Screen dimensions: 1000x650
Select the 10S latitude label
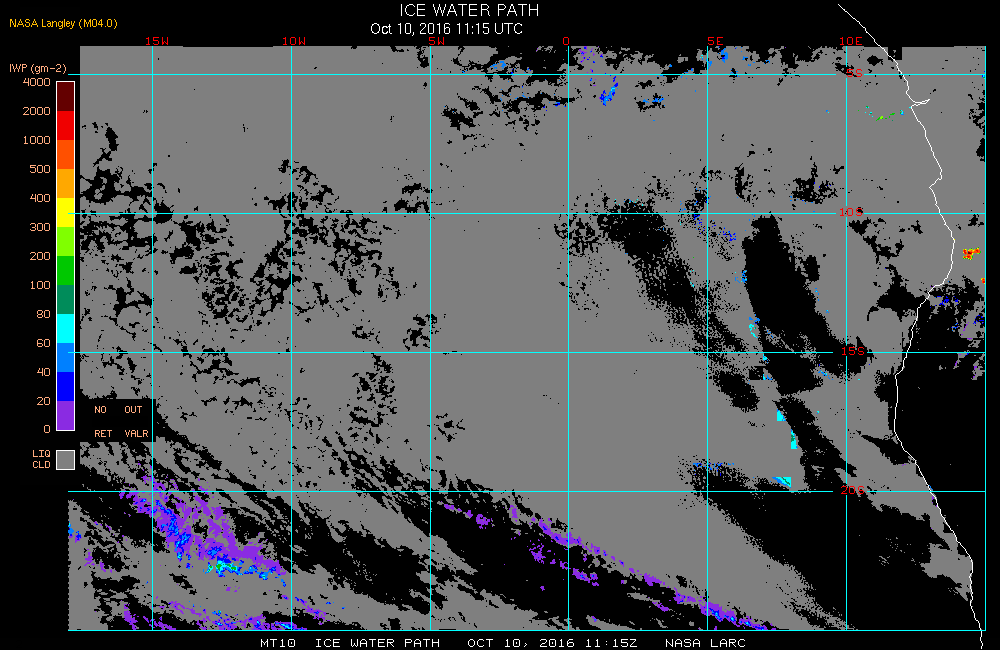pos(851,212)
